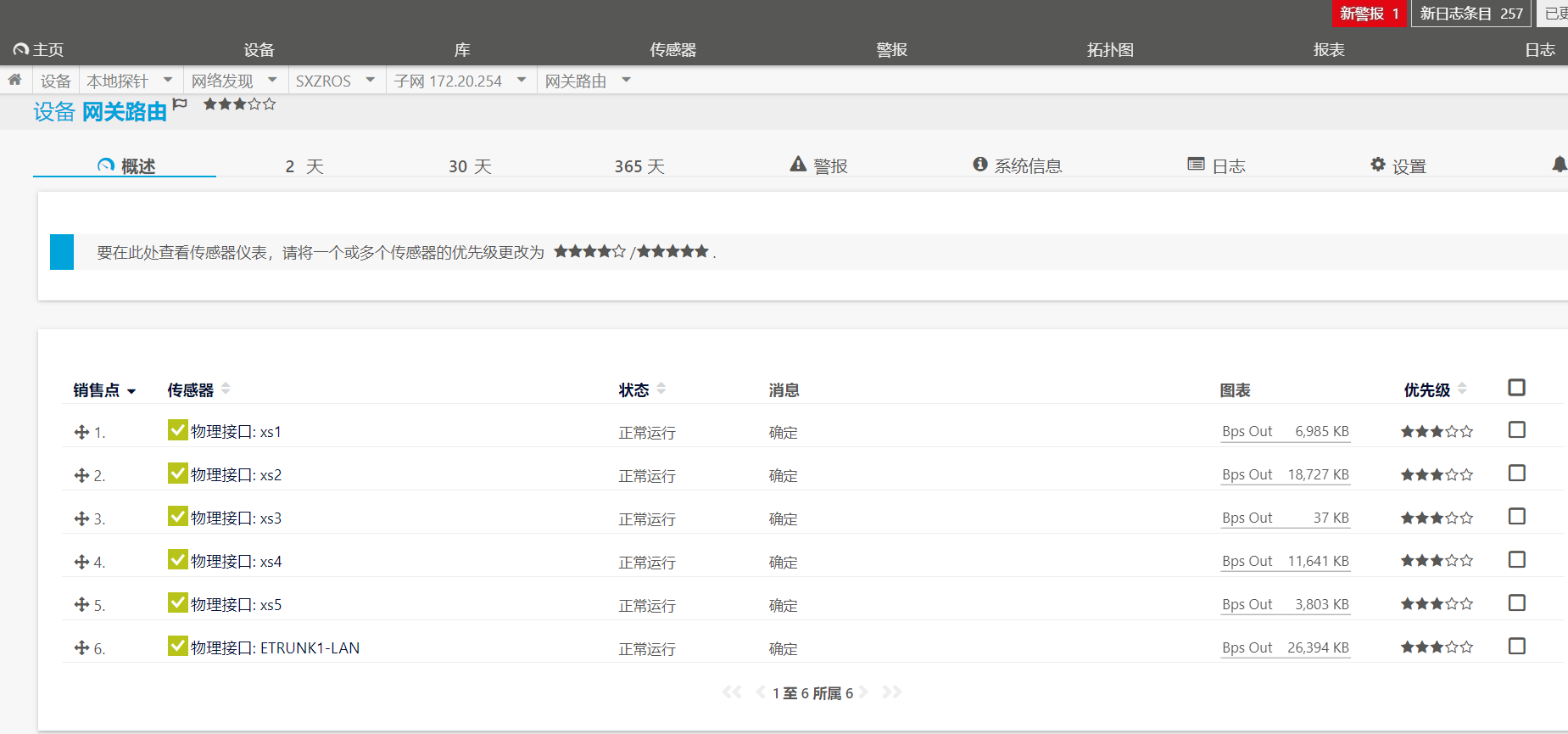Image resolution: width=1568 pixels, height=734 pixels.
Task: Go to first page double arrow
Action: tap(732, 692)
